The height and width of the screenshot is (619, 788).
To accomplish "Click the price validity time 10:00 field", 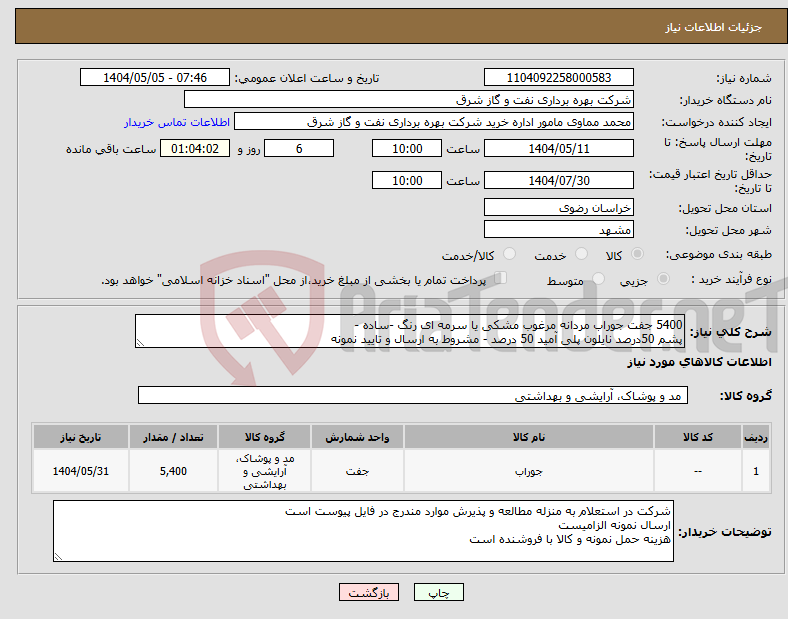I will pos(407,180).
